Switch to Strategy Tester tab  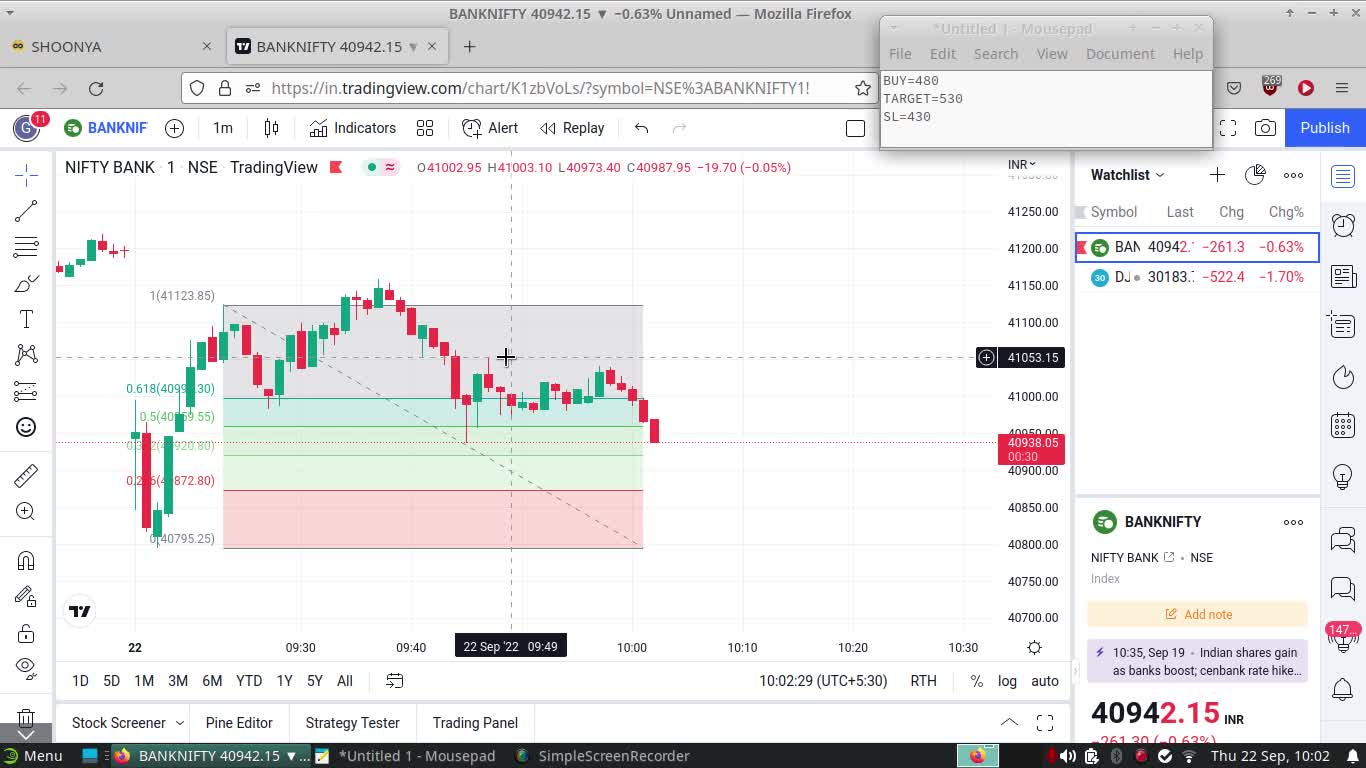(352, 723)
